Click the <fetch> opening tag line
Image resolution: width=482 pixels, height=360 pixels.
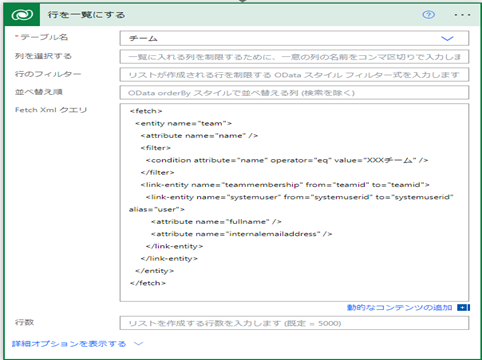click(146, 111)
